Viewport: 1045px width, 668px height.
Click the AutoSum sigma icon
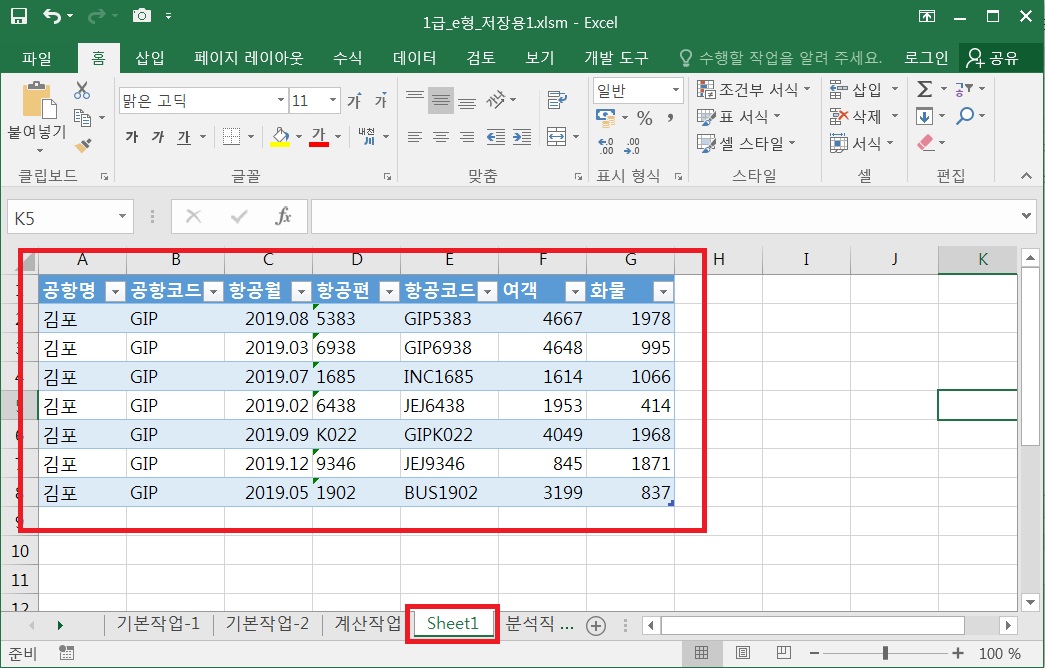pyautogui.click(x=925, y=89)
